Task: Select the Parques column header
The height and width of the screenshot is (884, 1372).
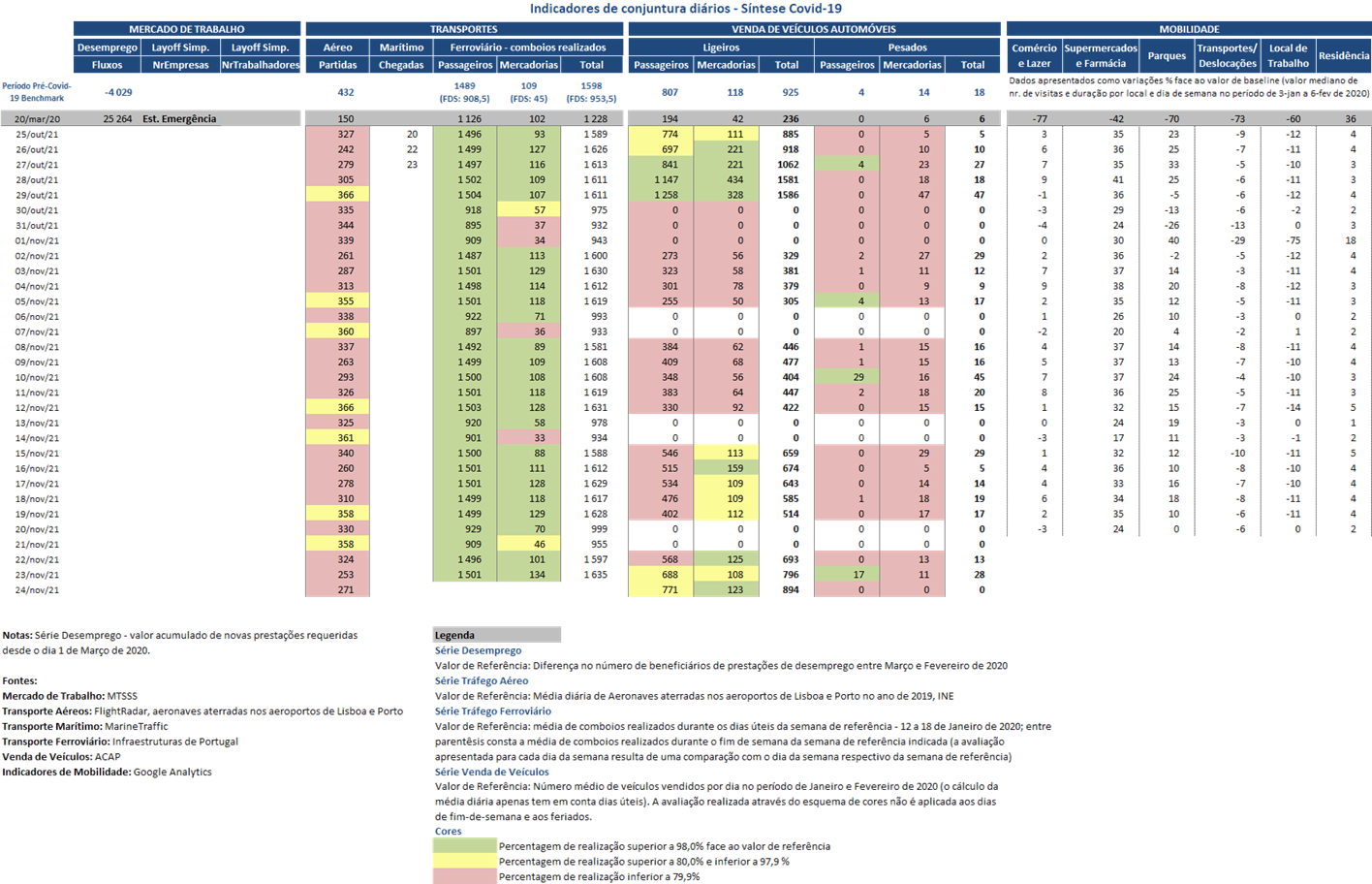Action: point(1167,55)
